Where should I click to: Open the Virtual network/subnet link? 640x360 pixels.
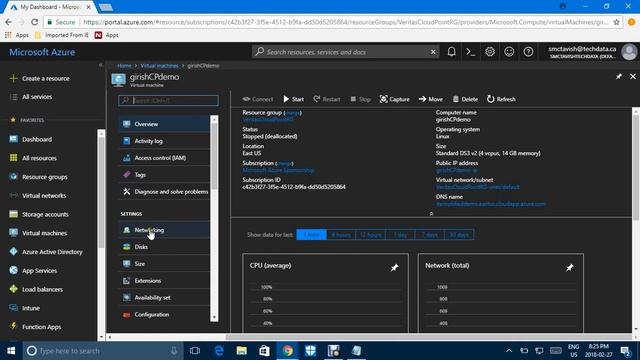click(478, 187)
